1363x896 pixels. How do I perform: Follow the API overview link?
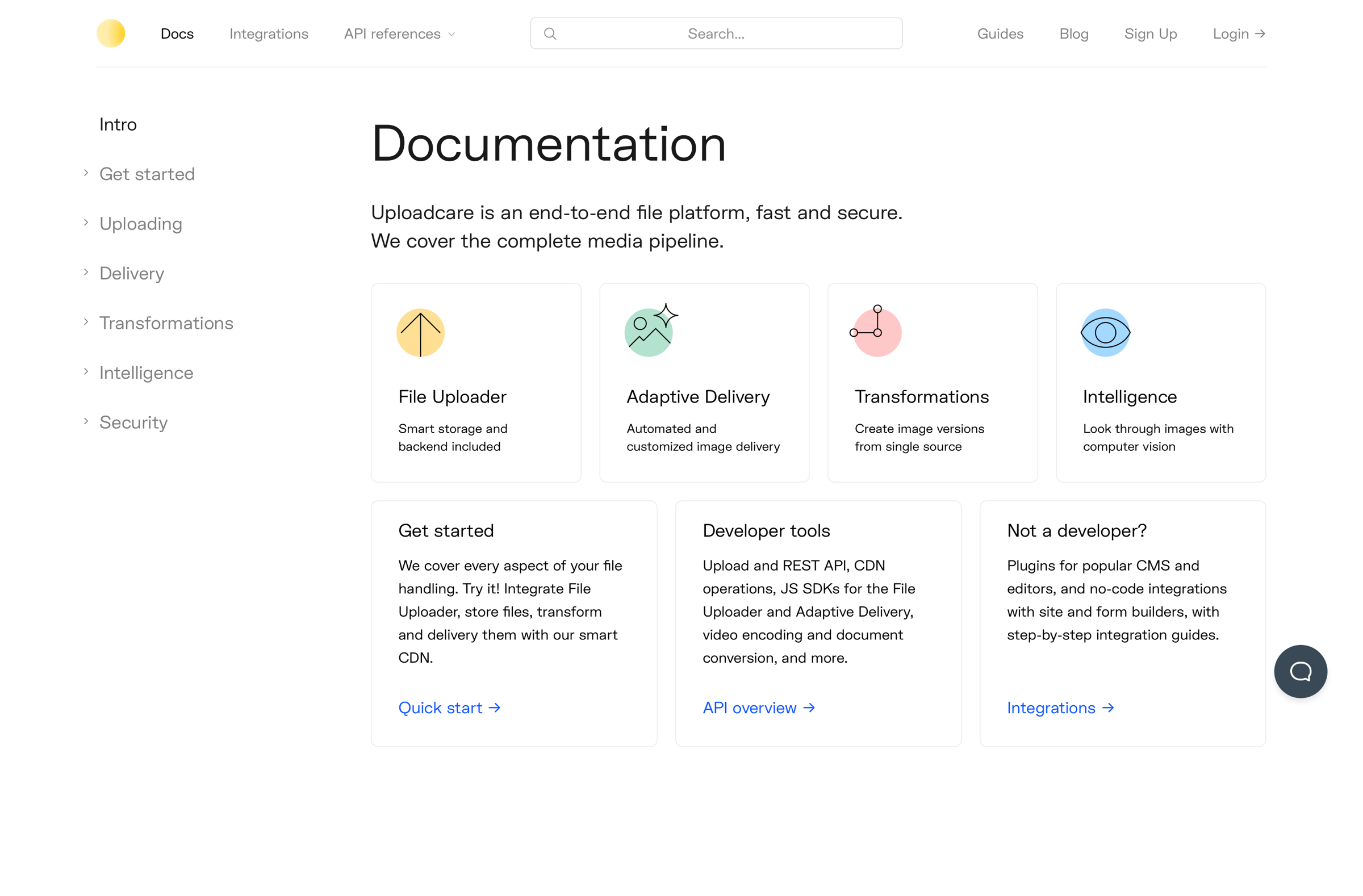pyautogui.click(x=759, y=707)
